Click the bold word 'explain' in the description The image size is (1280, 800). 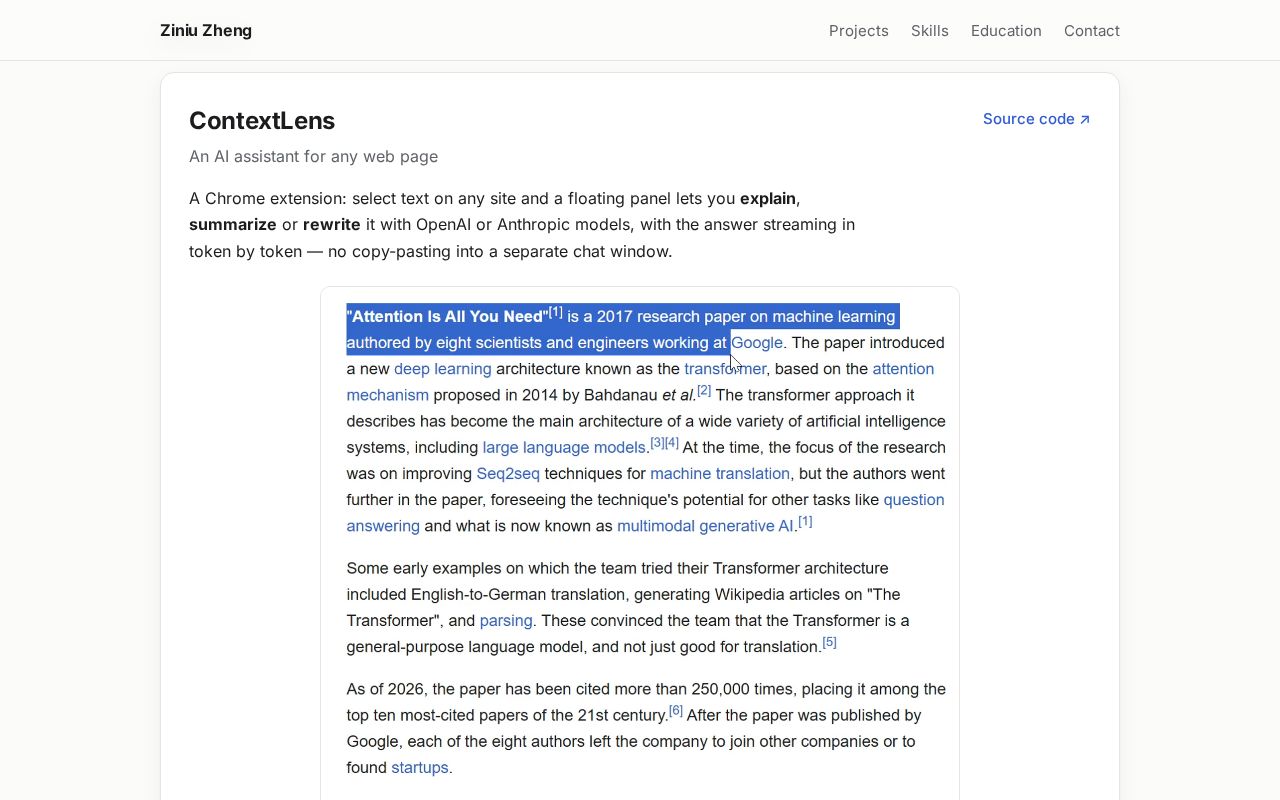pos(768,198)
